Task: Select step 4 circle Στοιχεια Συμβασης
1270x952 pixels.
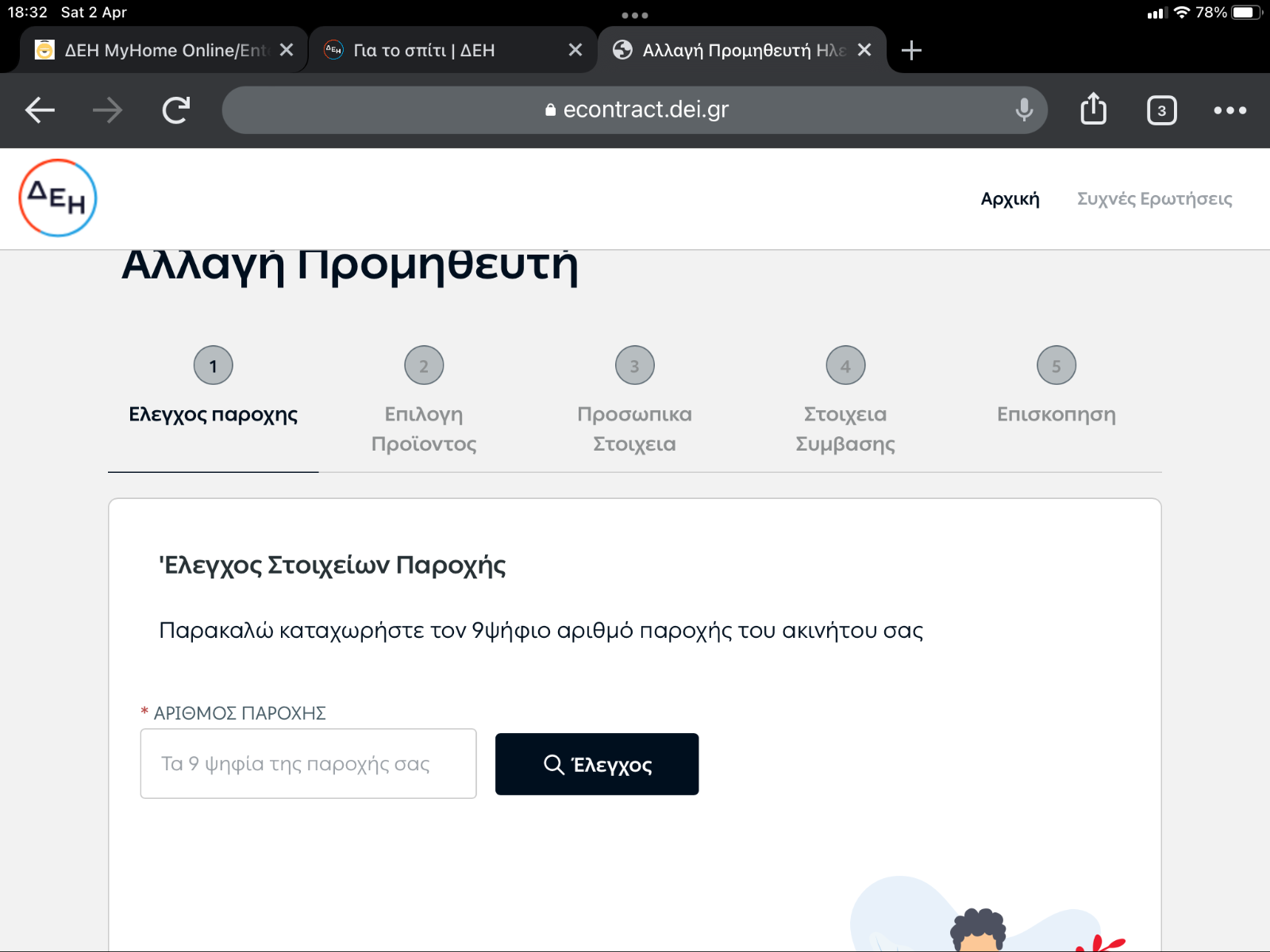Action: (x=845, y=366)
